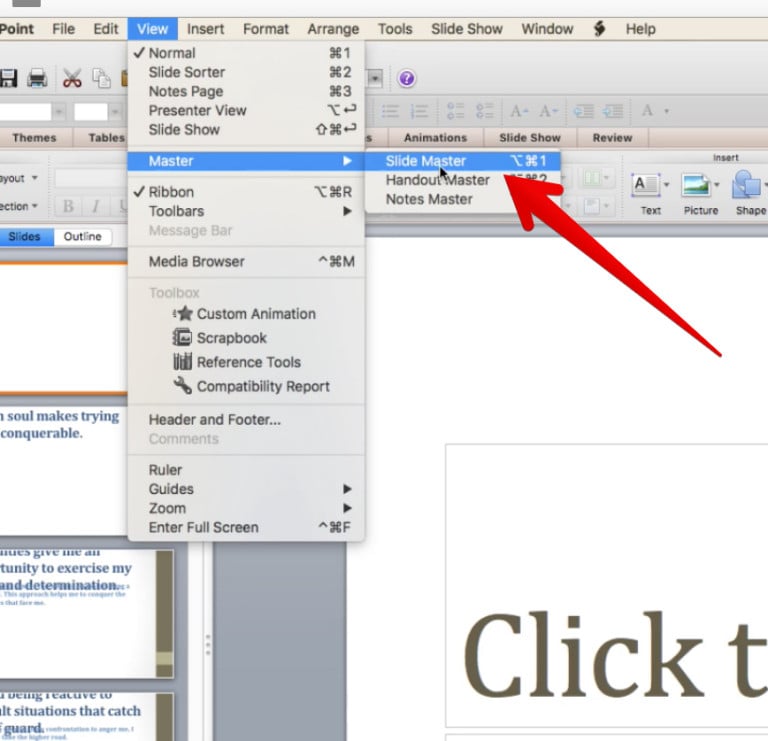This screenshot has width=768, height=741.
Task: Select Slide Master in submenu
Action: pos(462,161)
